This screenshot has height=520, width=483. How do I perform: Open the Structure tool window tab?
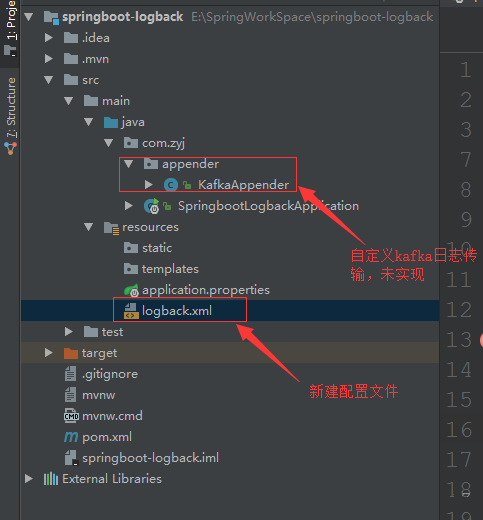click(11, 115)
